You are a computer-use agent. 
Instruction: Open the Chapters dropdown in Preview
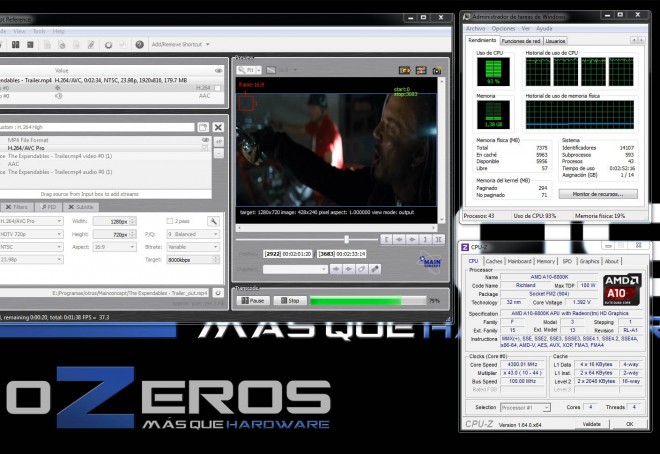(x=295, y=269)
